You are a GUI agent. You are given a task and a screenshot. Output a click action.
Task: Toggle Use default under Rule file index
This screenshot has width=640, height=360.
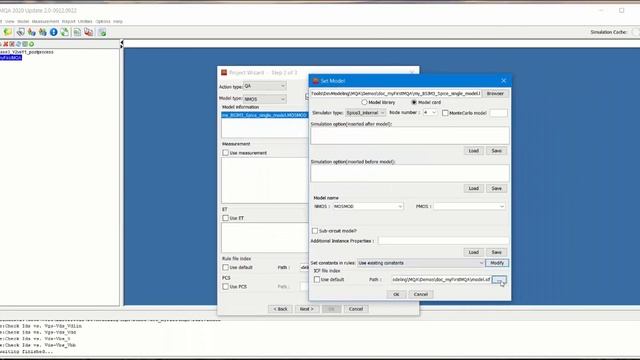[x=225, y=267]
